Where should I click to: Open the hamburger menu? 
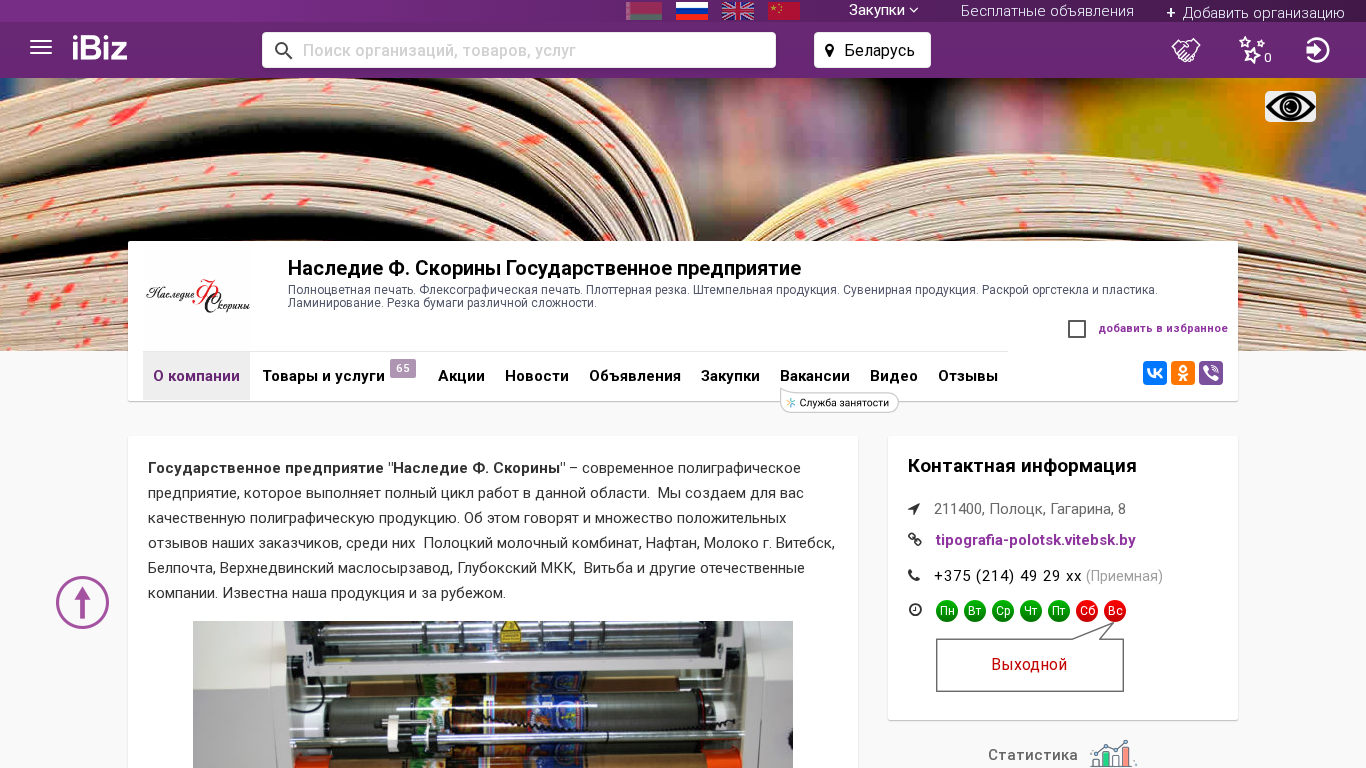(x=41, y=48)
